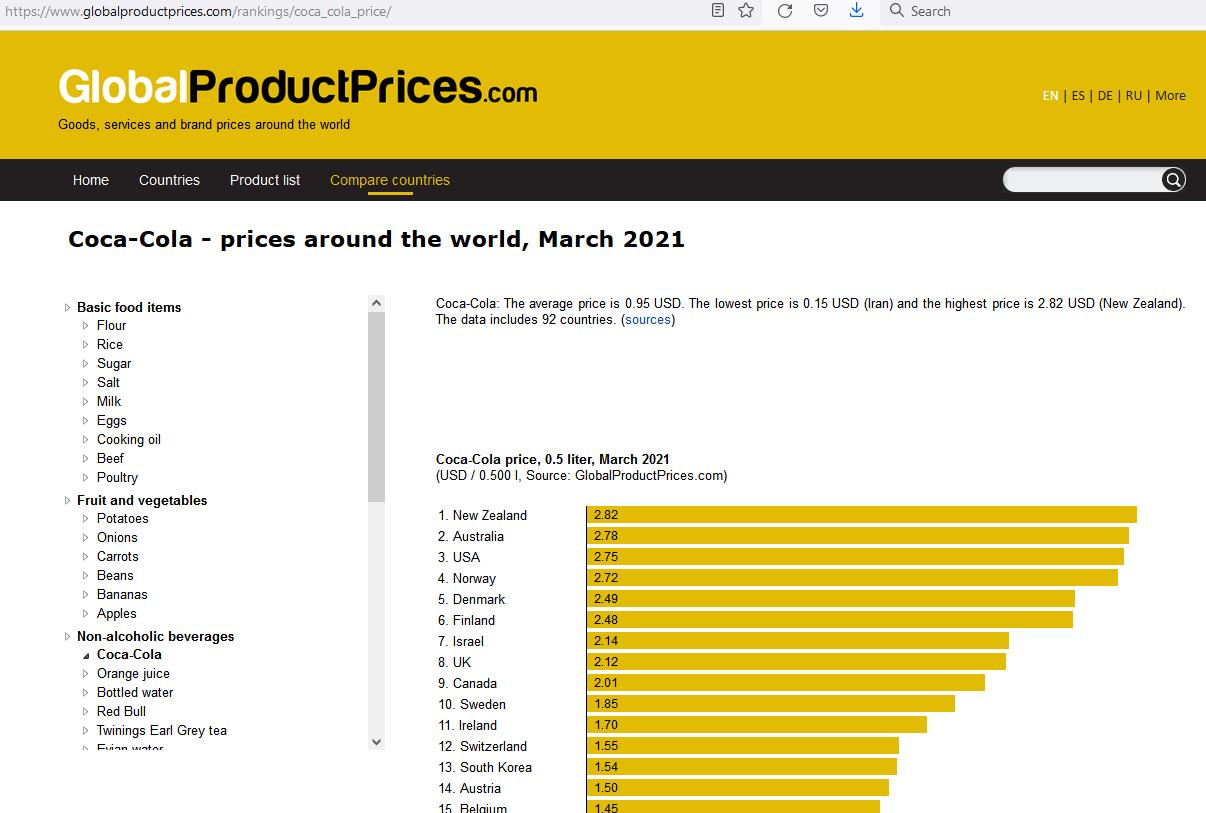Viewport: 1206px width, 813px height.
Task: Expand the Basic food items category
Action: (128, 307)
